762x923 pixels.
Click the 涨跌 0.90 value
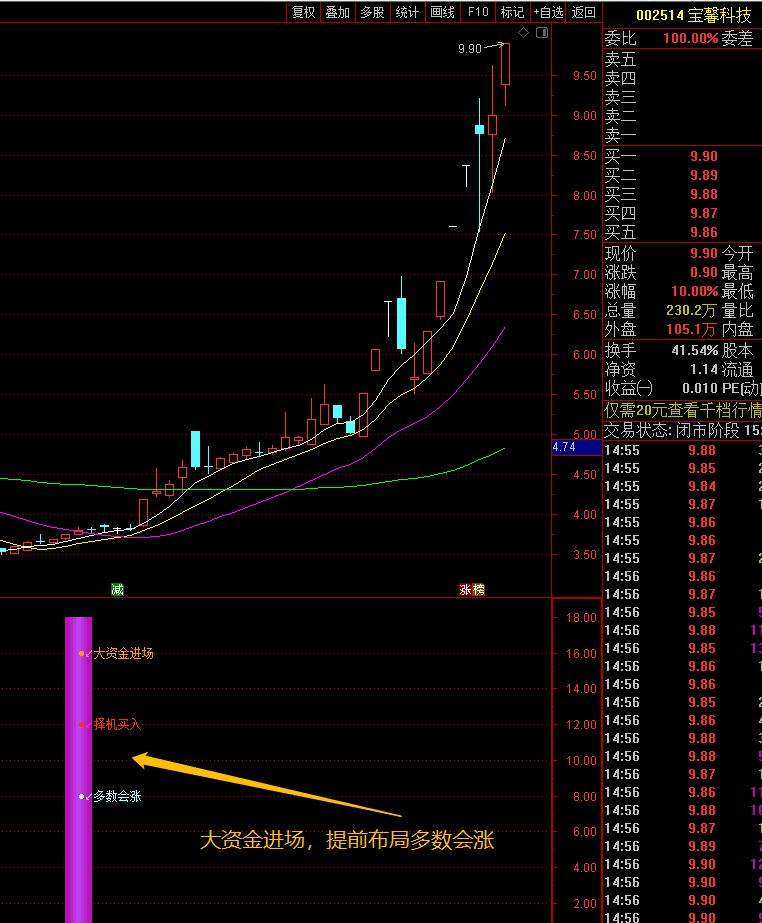click(704, 272)
